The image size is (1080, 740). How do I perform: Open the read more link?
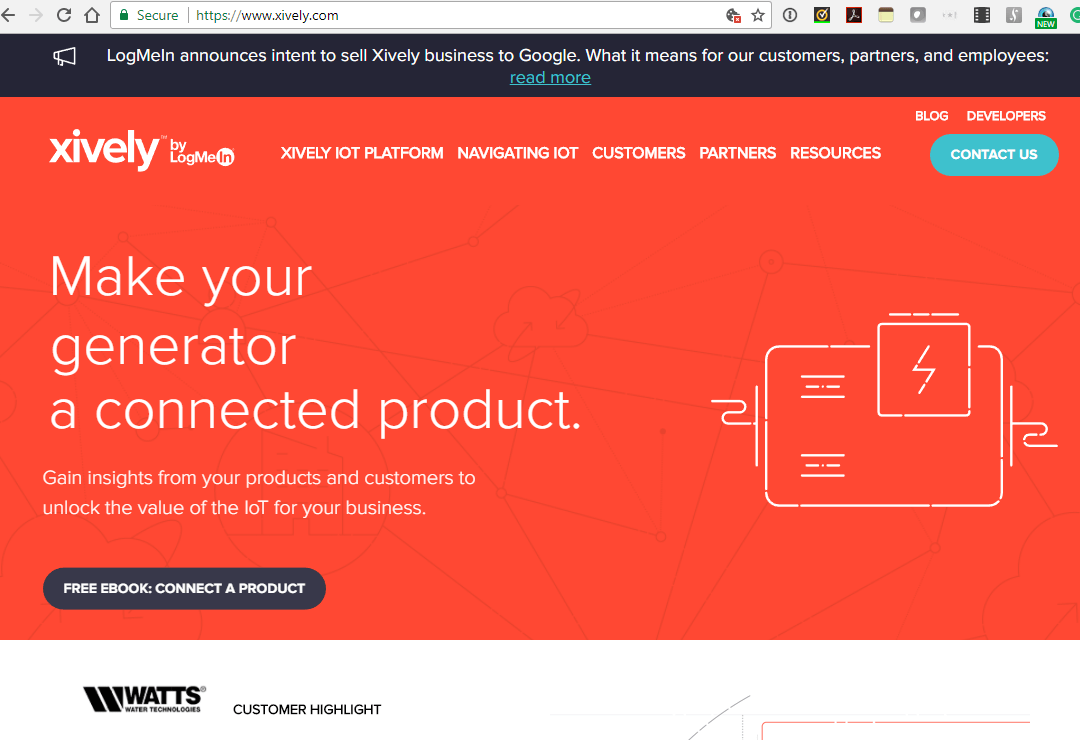tap(550, 77)
